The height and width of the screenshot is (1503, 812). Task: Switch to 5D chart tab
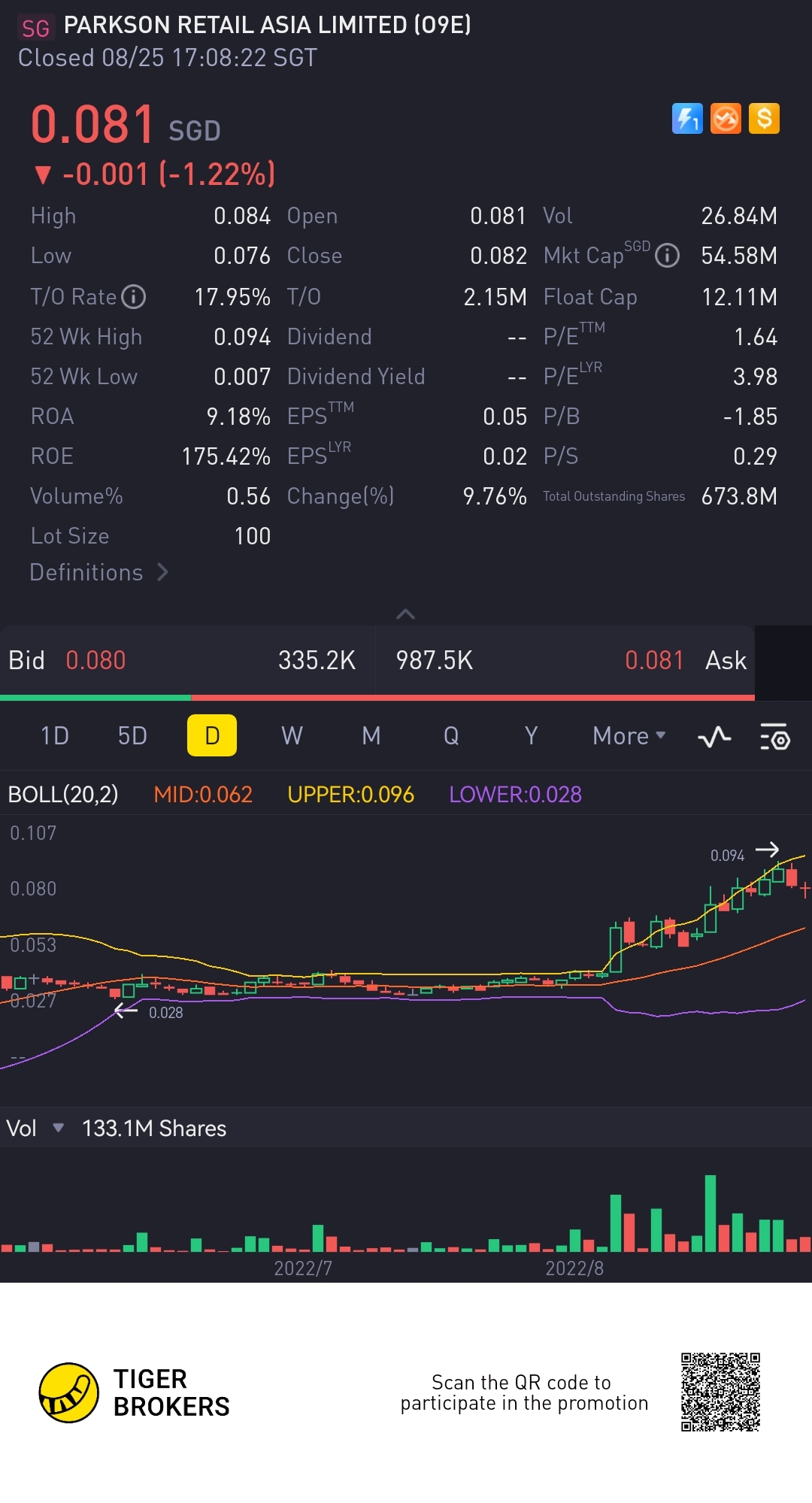[132, 735]
